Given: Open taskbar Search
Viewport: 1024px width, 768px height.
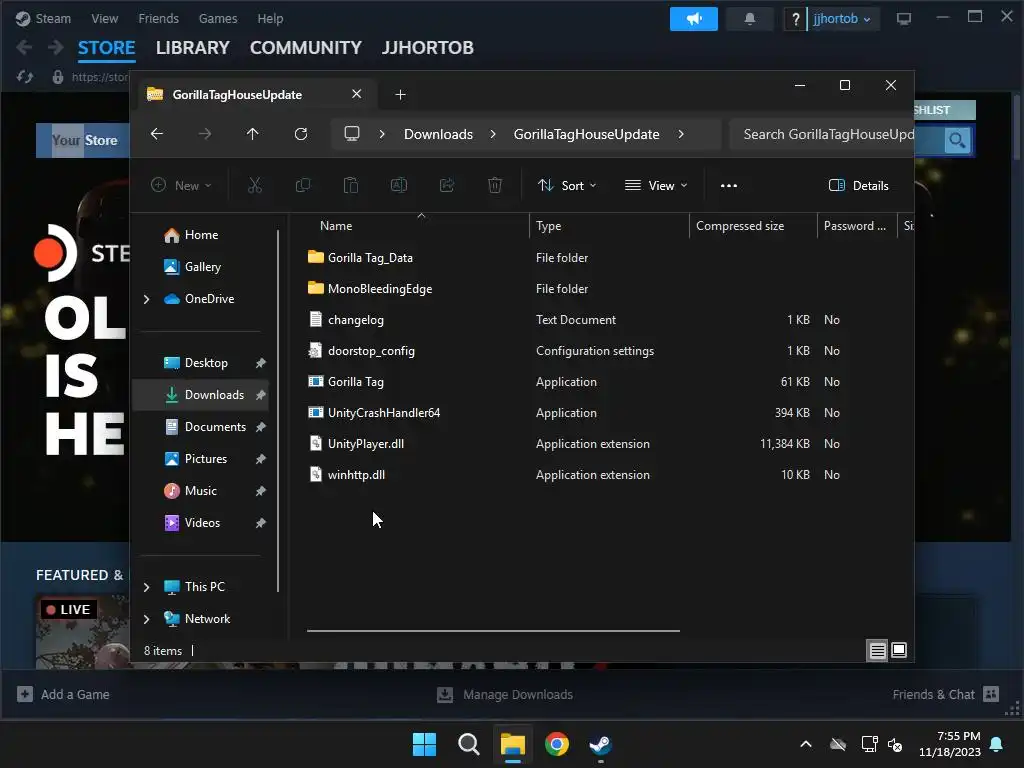Looking at the screenshot, I should tap(469, 744).
